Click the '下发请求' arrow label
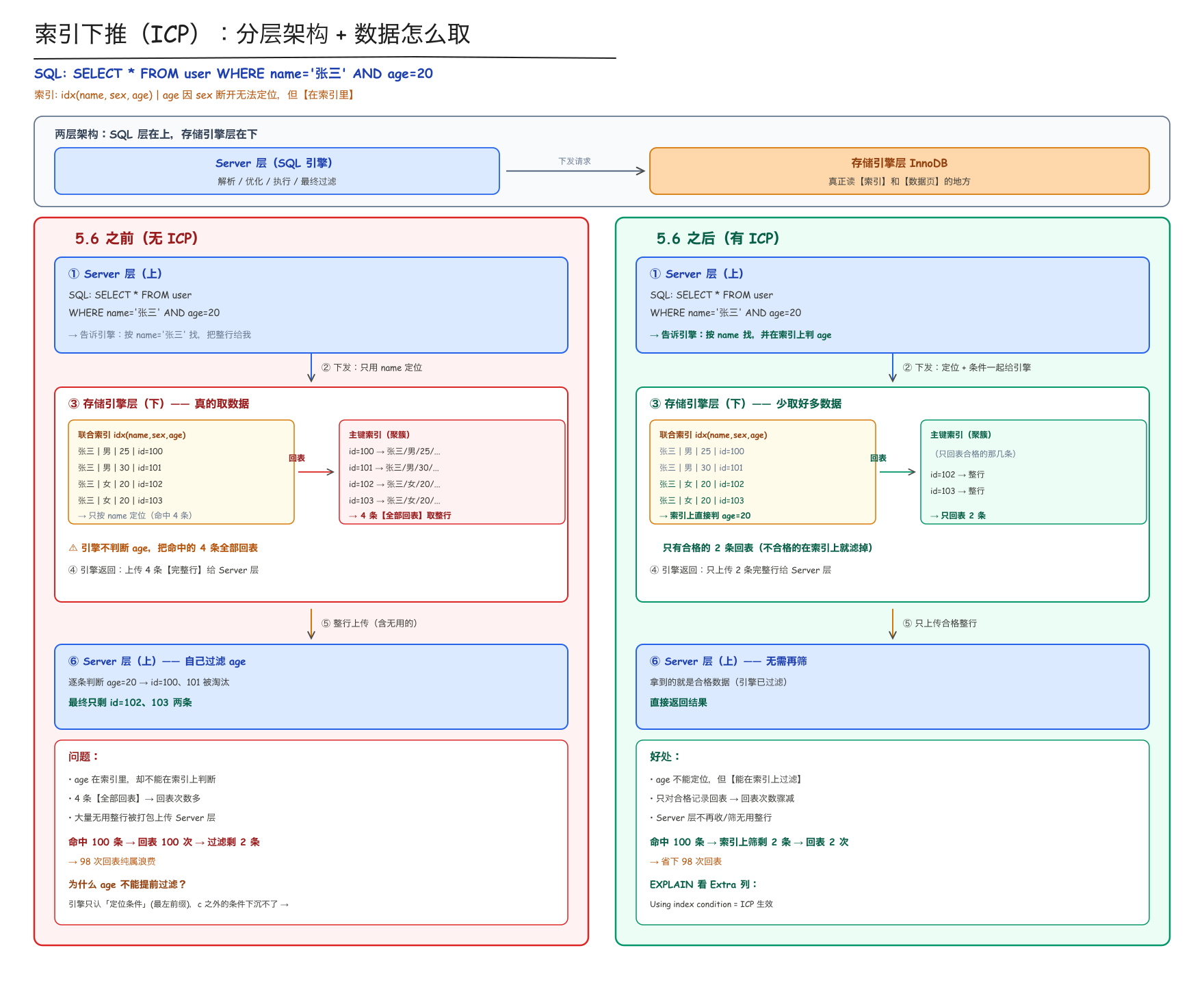Viewport: 1204px width, 985px height. (x=575, y=161)
